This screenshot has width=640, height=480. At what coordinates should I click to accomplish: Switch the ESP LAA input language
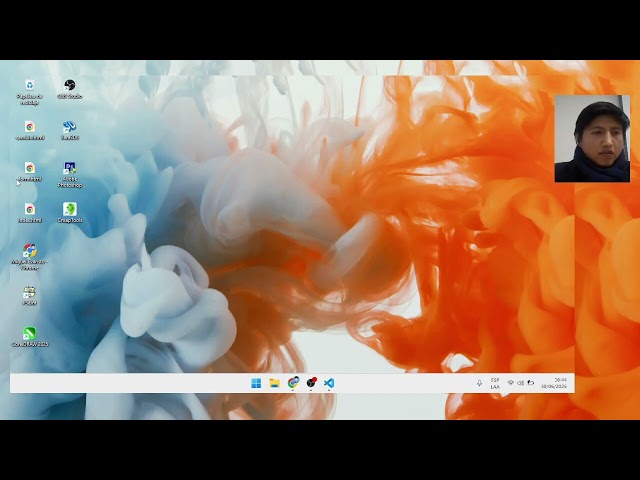pos(495,383)
